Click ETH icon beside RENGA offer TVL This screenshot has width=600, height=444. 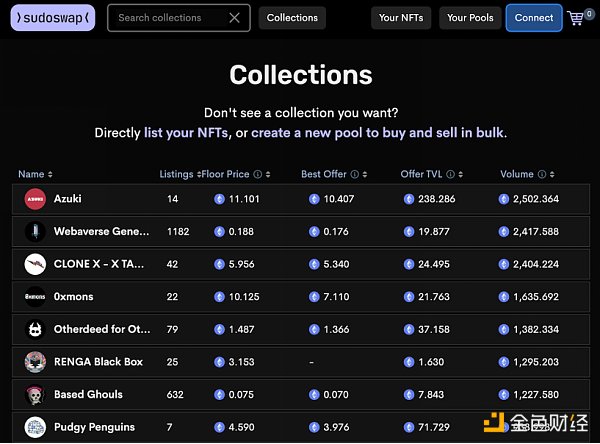(409, 362)
